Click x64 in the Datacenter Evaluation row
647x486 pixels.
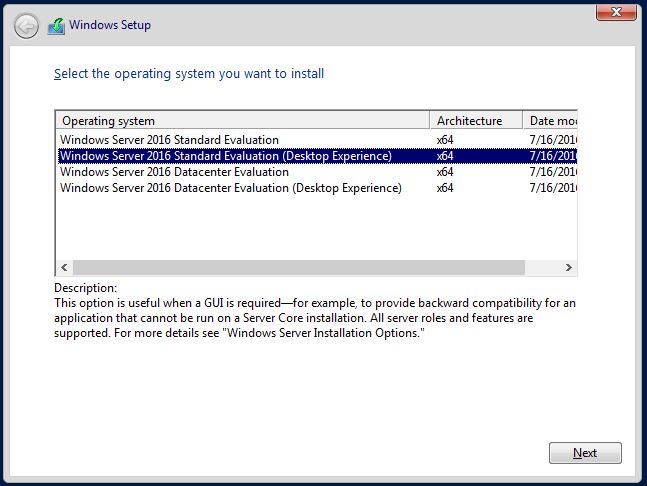point(445,172)
